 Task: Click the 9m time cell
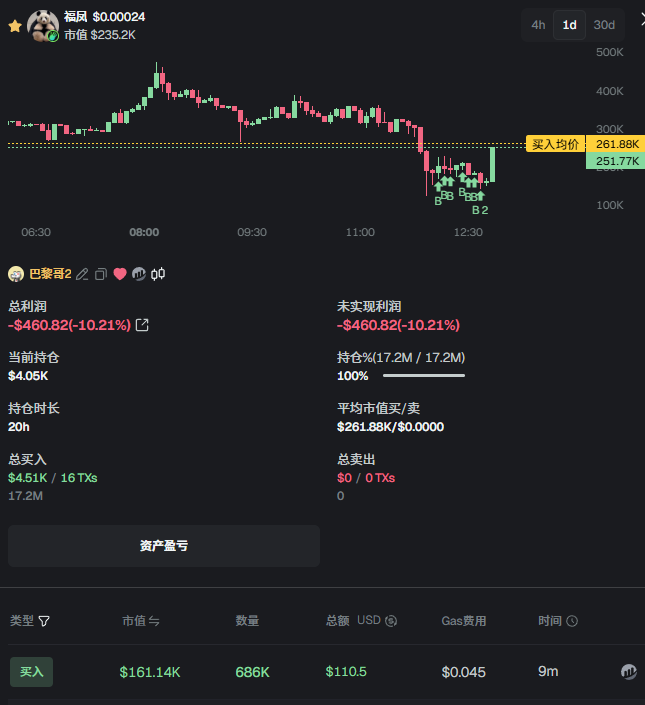coord(548,671)
